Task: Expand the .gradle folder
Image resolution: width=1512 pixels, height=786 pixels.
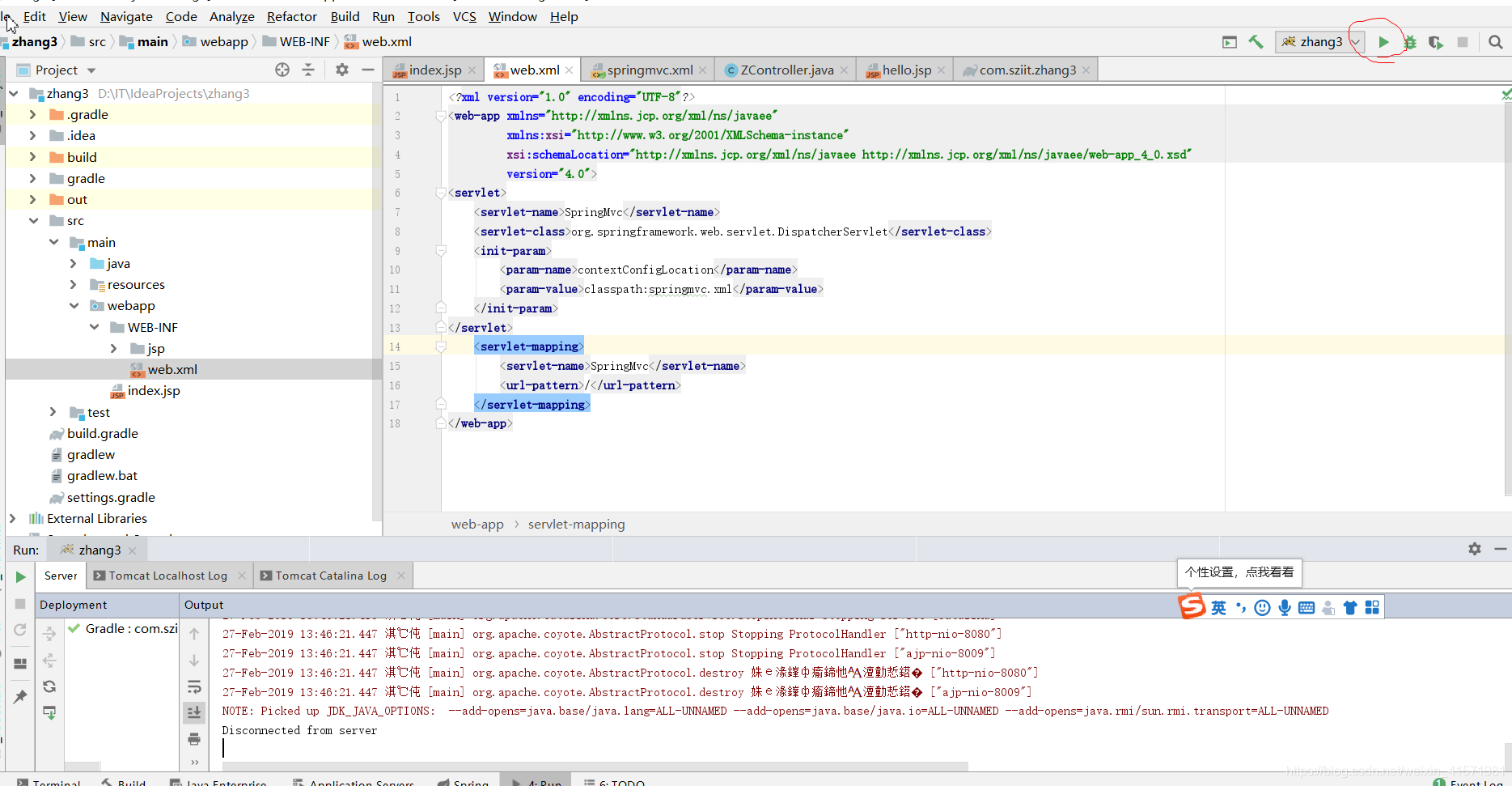Action: pos(32,115)
